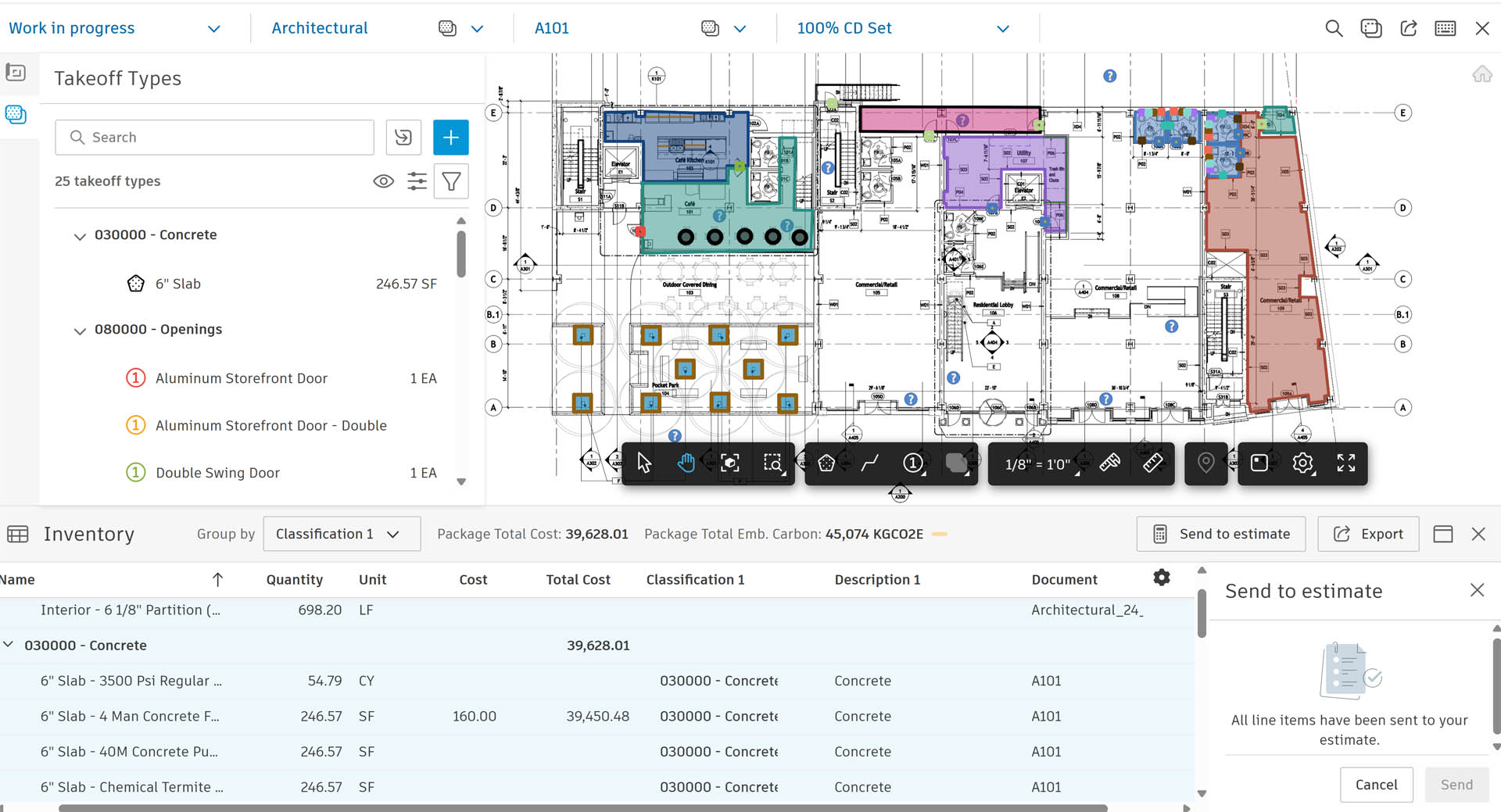Screen dimensions: 1501x812
Task: Click the location pin tool
Action: [1205, 463]
